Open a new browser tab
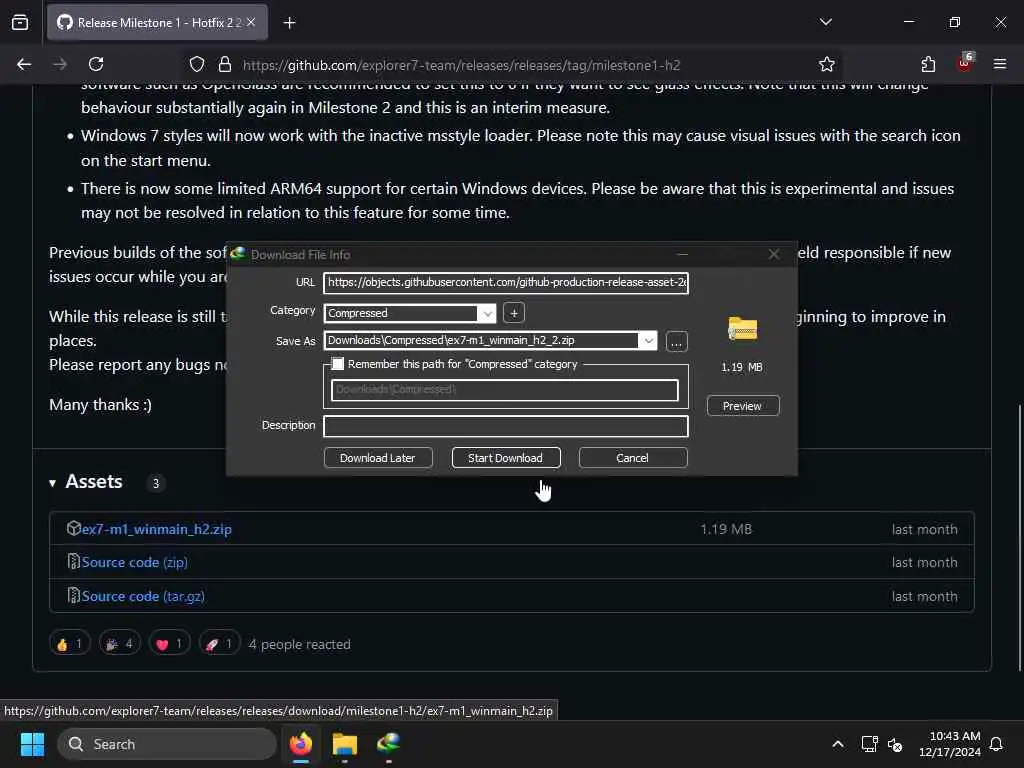This screenshot has width=1024, height=768. [x=289, y=23]
